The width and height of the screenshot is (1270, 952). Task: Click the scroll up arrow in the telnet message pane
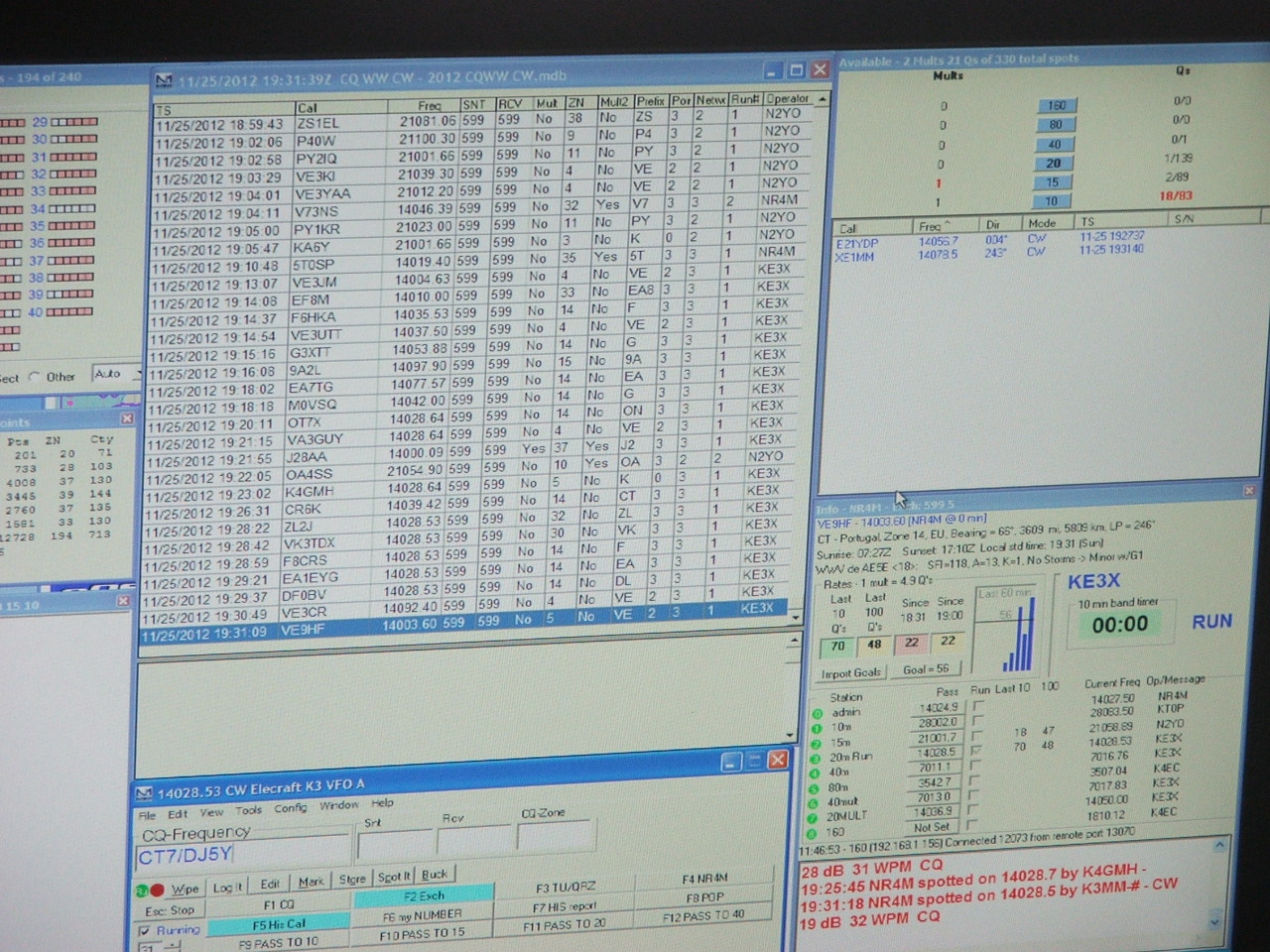click(x=1220, y=846)
